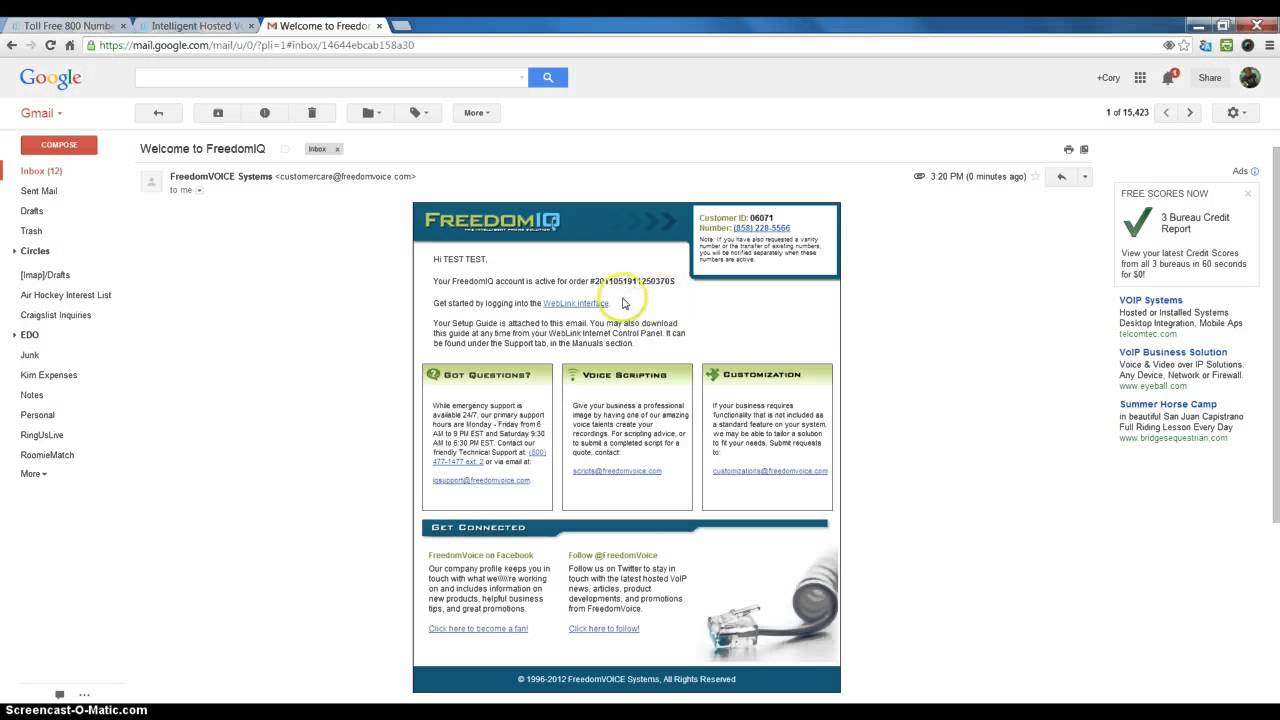Open the reply options dropdown arrow
This screenshot has height=720, width=1280.
[x=1084, y=177]
